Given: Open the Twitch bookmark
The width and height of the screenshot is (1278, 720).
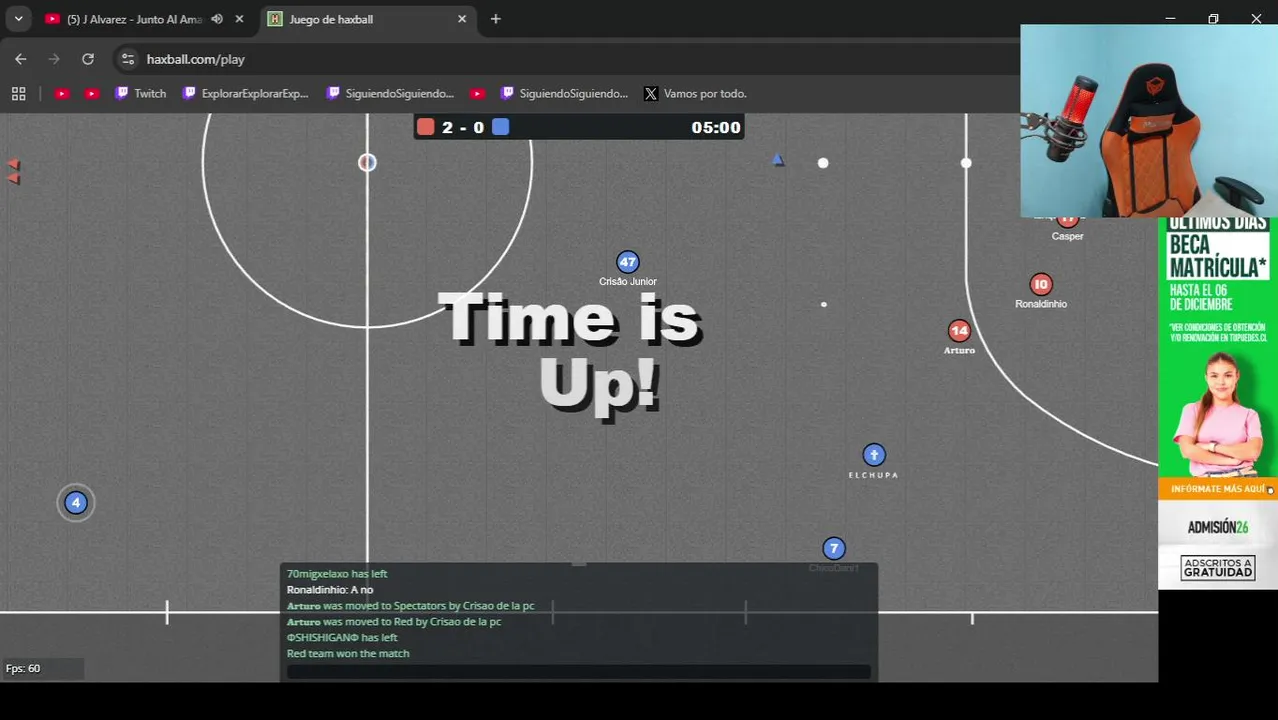Looking at the screenshot, I should 140,93.
